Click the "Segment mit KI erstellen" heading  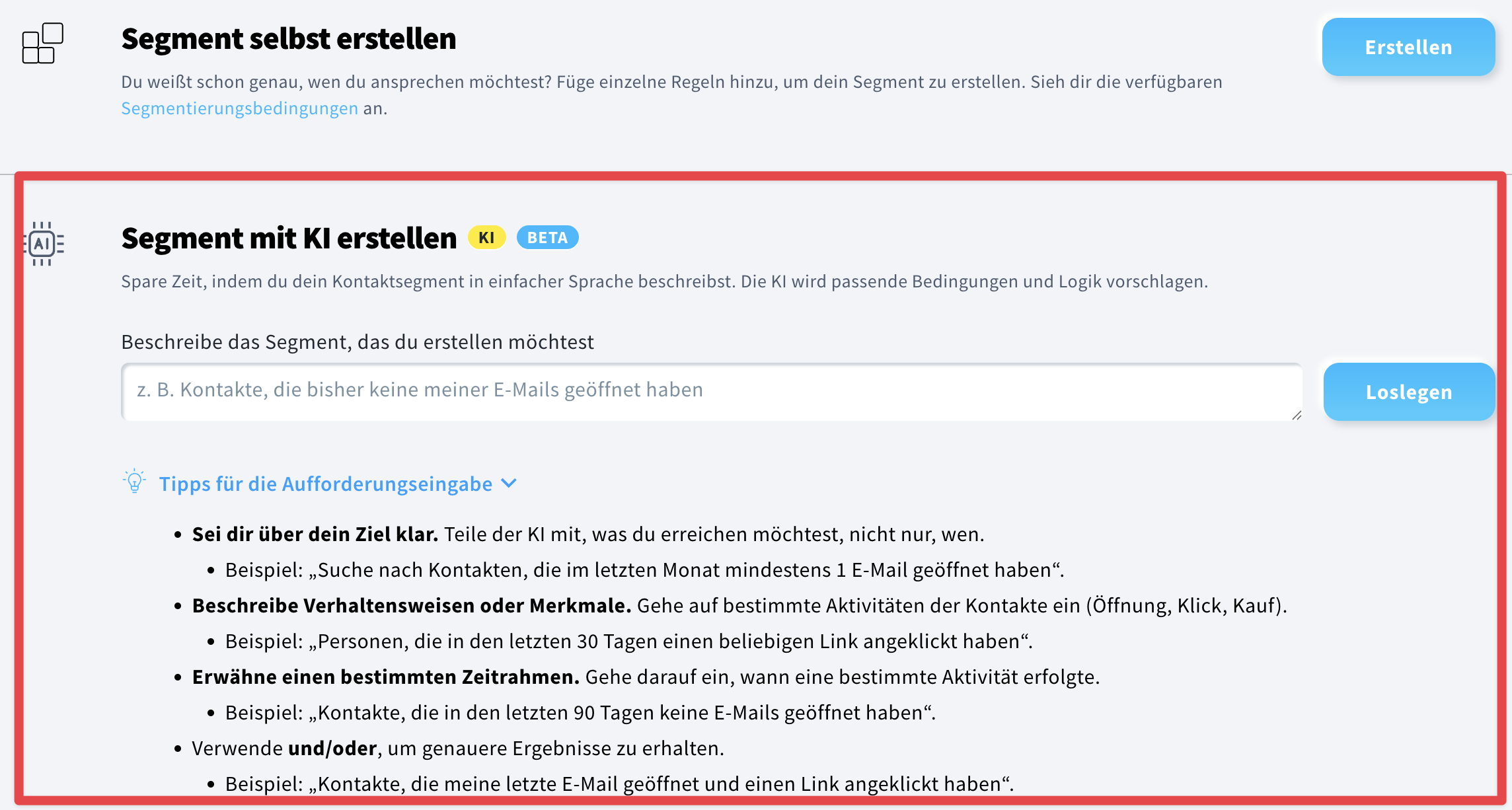(289, 238)
